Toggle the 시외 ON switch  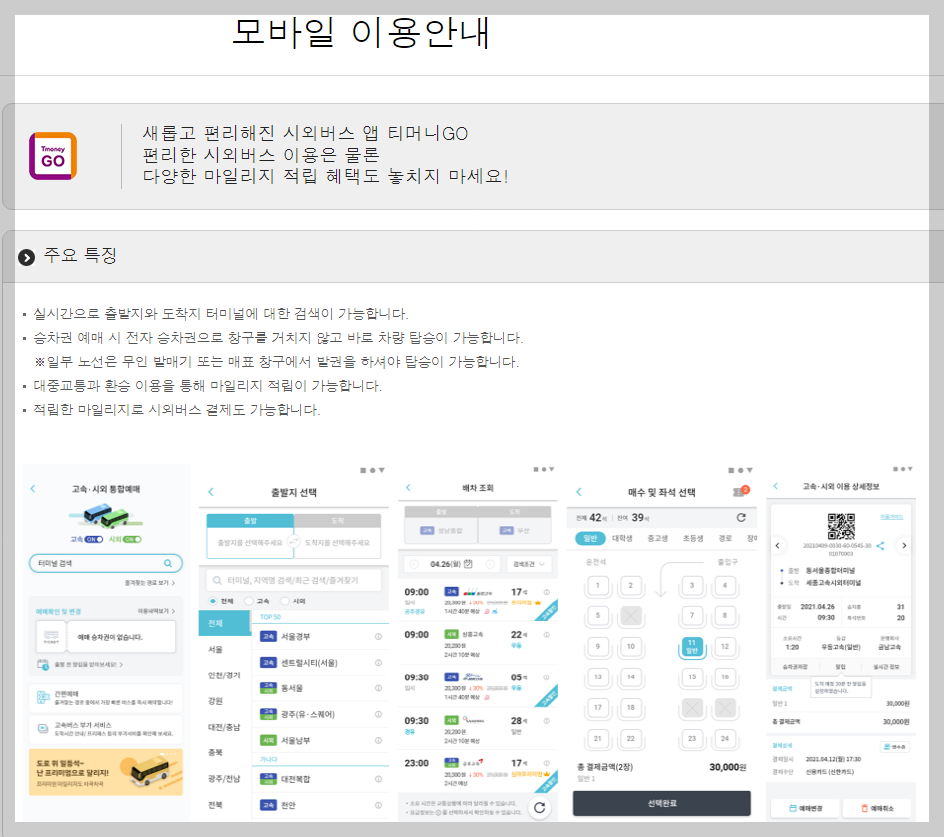(x=132, y=539)
